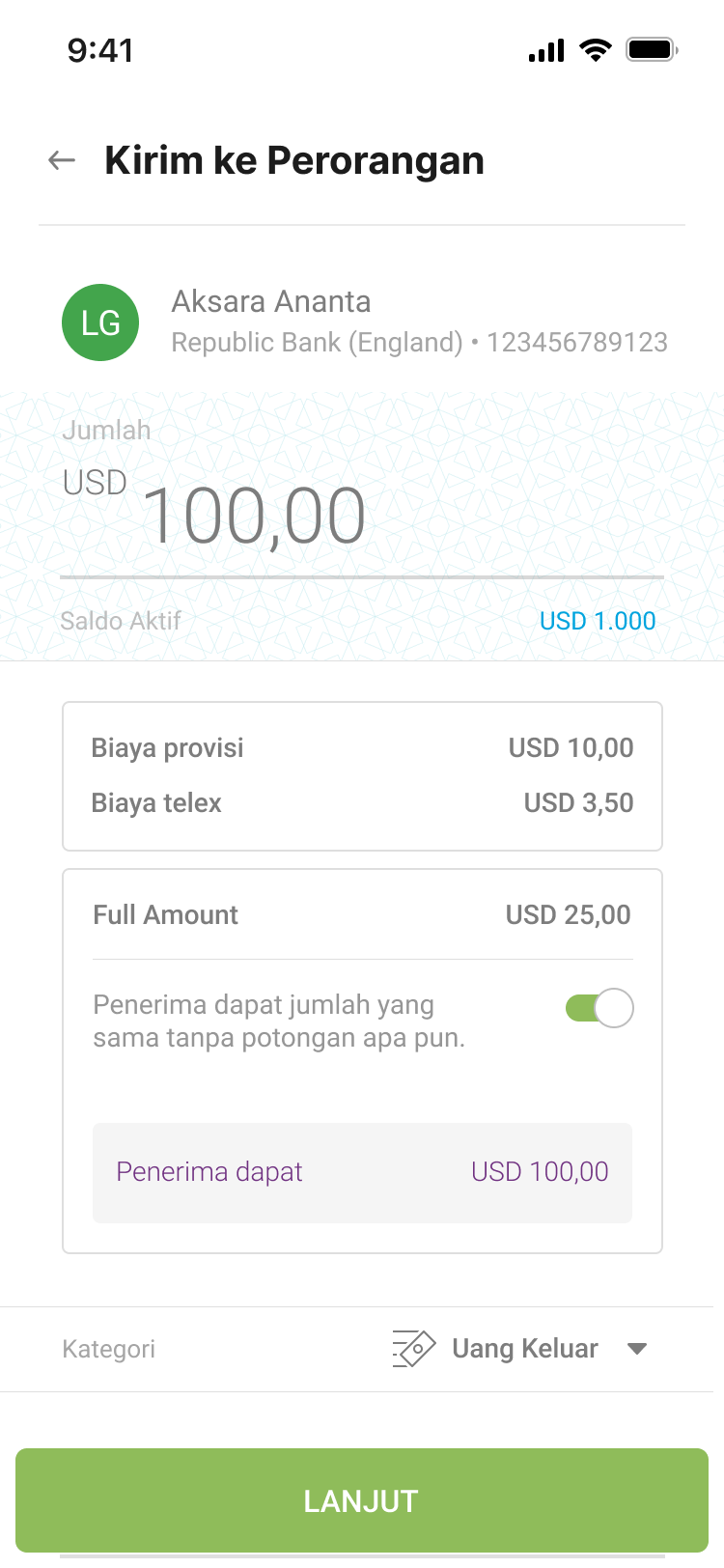724x1568 pixels.
Task: Tap the Biaya telex fee row
Action: [362, 803]
